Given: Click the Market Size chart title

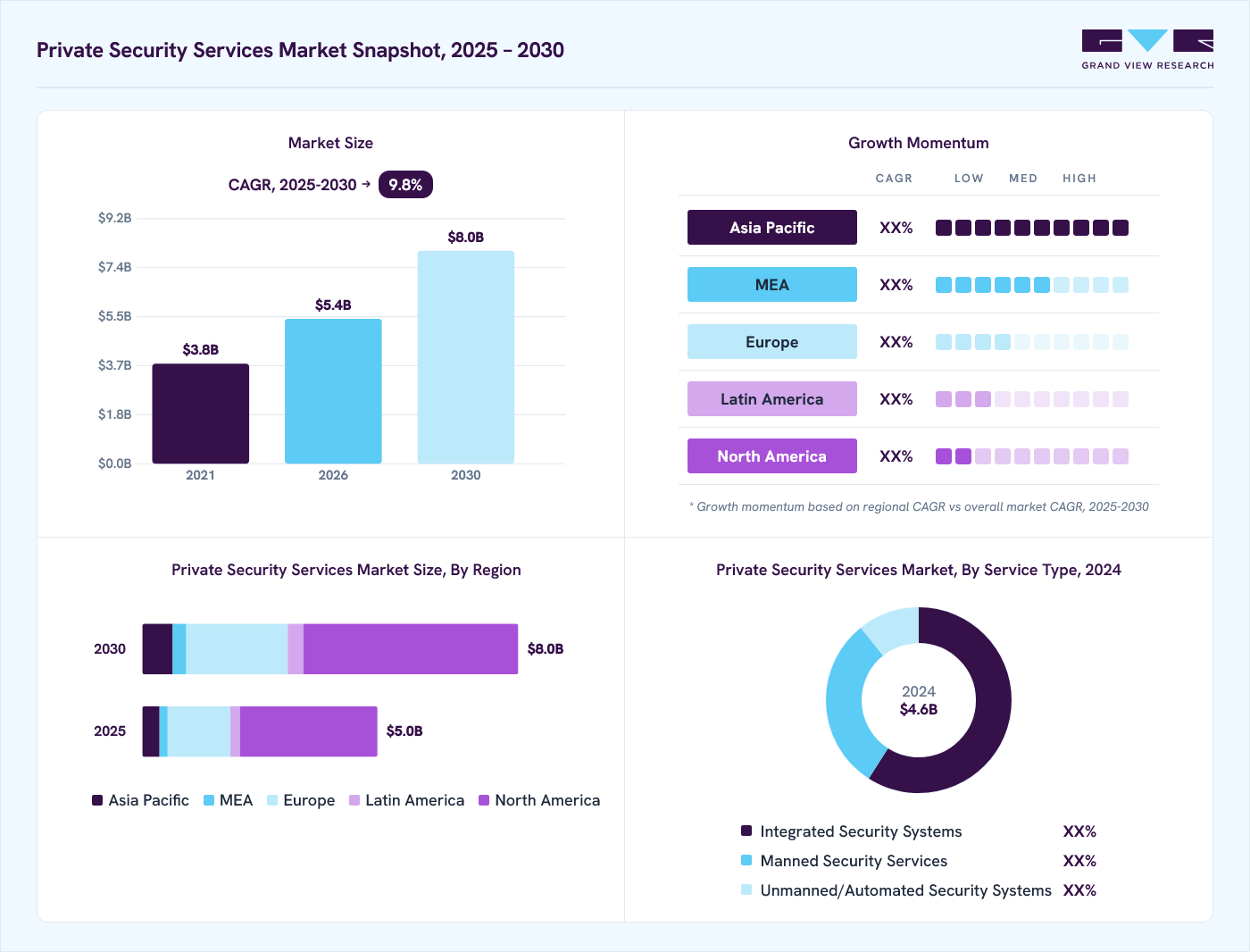Looking at the screenshot, I should click(330, 143).
